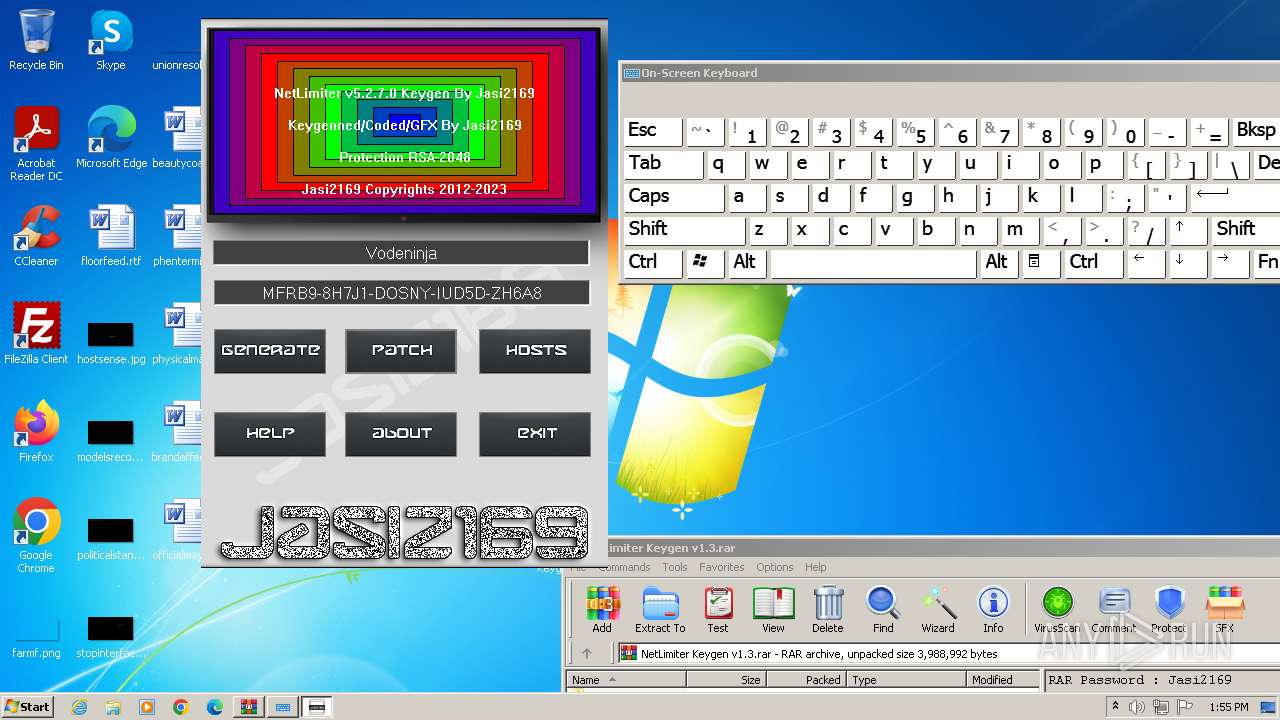
Task: Click the WinRAR View icon
Action: tap(773, 610)
